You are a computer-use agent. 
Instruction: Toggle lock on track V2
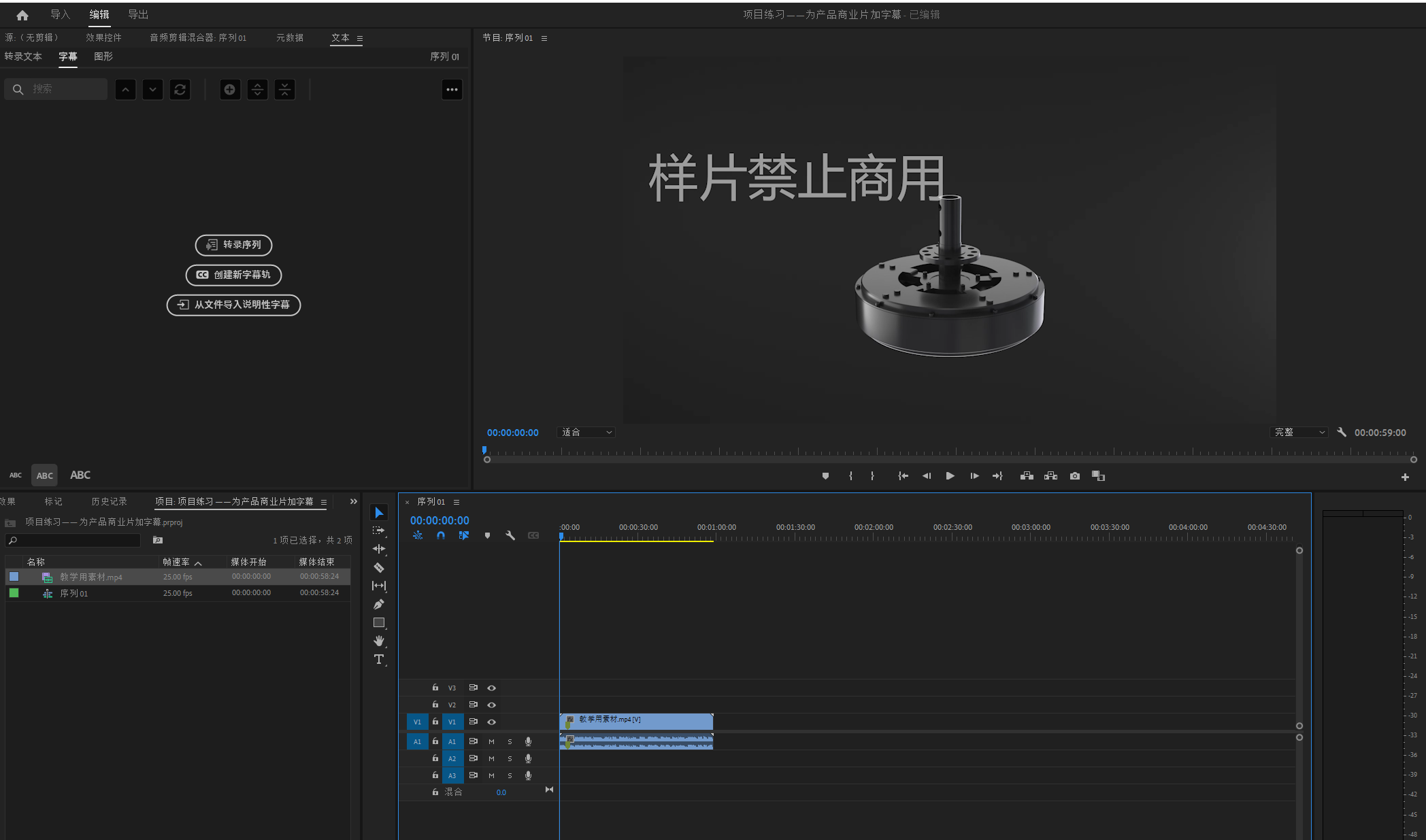(435, 705)
